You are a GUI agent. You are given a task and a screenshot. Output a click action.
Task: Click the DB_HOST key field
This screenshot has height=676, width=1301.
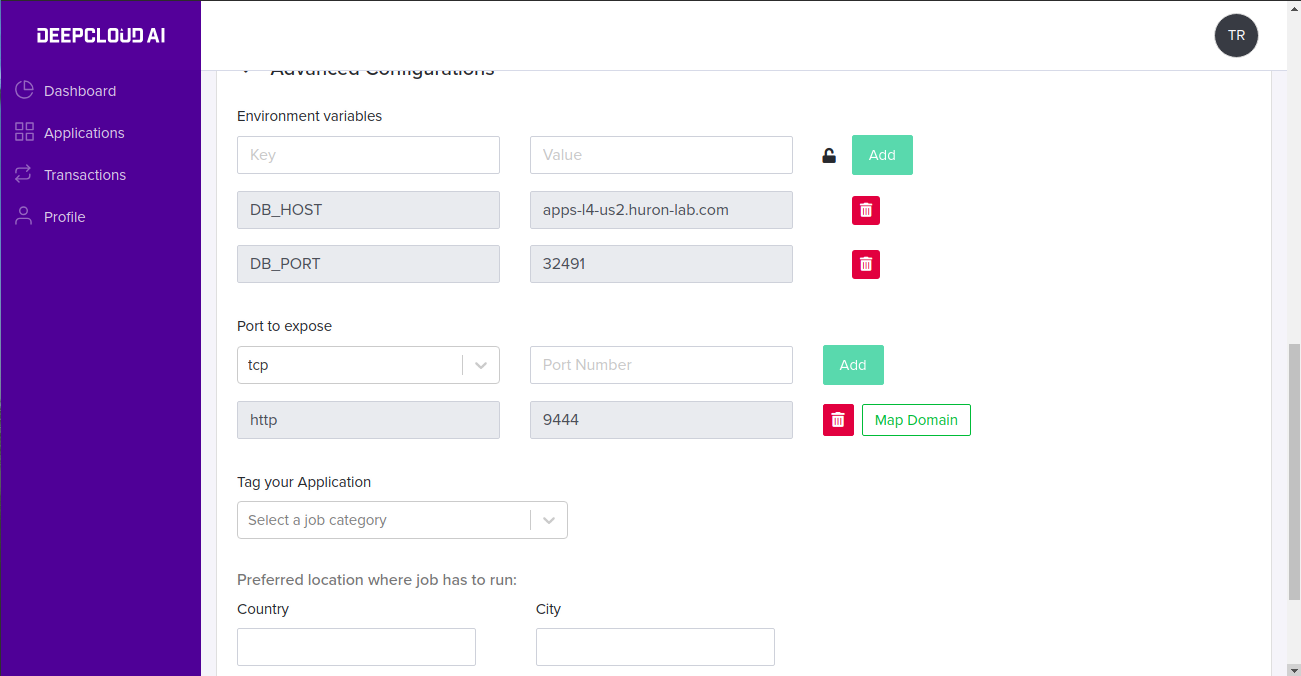point(368,210)
